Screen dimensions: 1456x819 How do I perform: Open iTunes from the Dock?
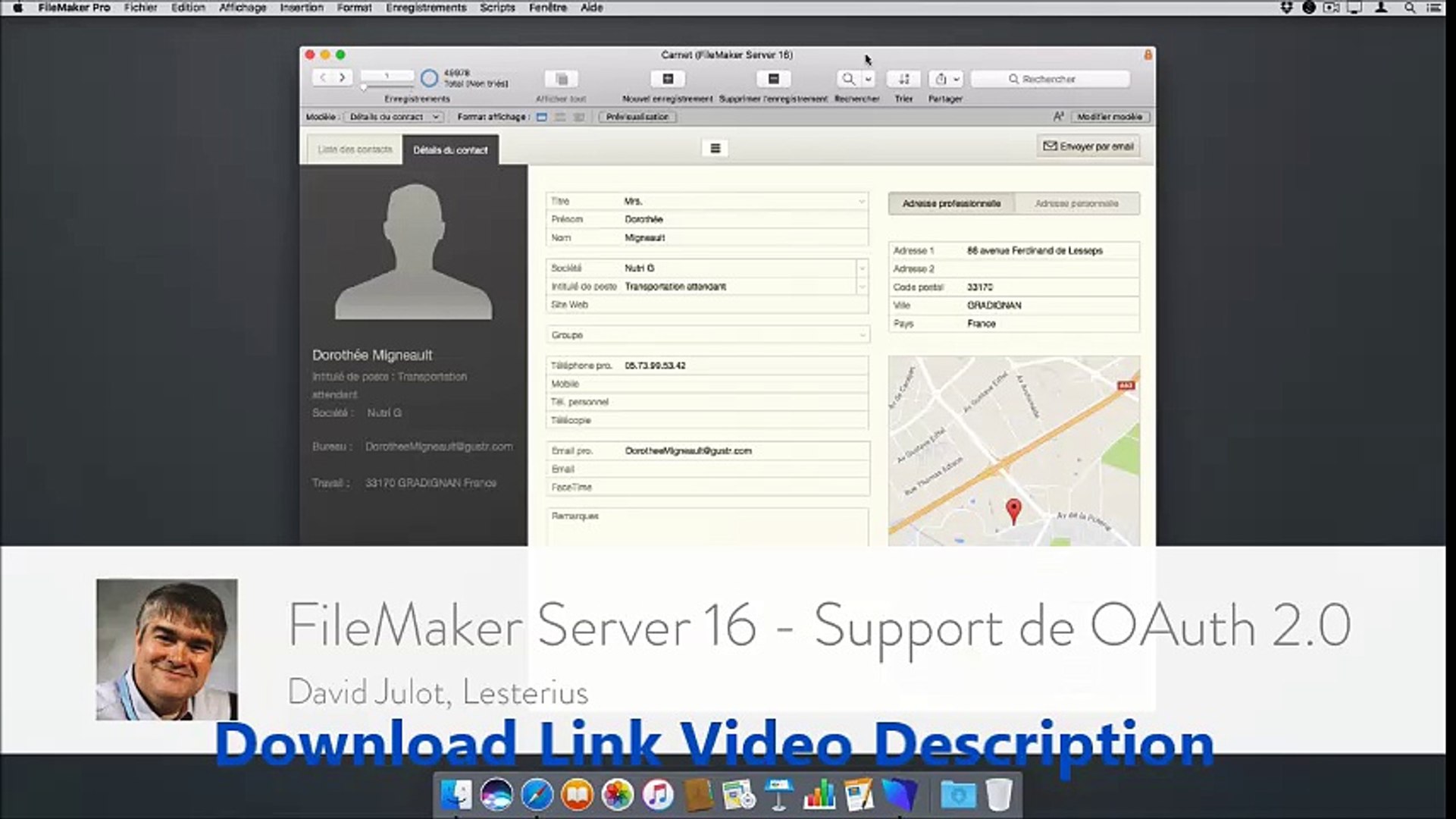[x=657, y=795]
